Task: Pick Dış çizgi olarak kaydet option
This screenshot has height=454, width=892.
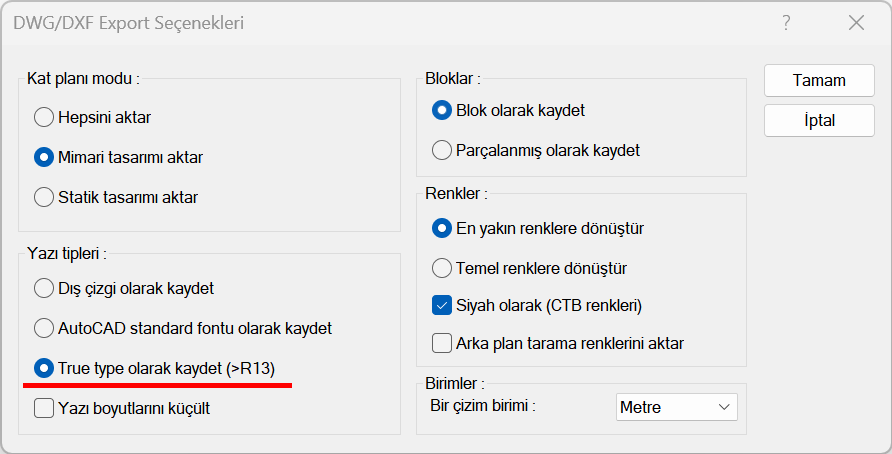Action: [x=44, y=288]
